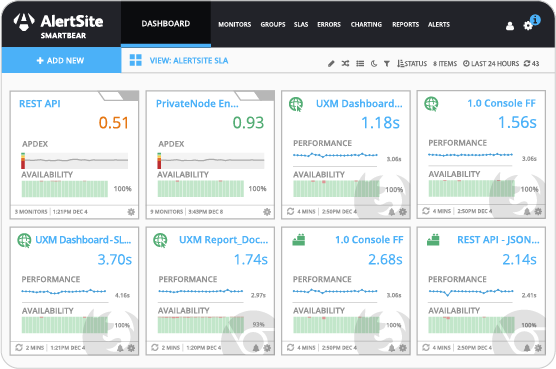
Task: Click bell on UXM Report_Doc tile
Action: pos(256,348)
